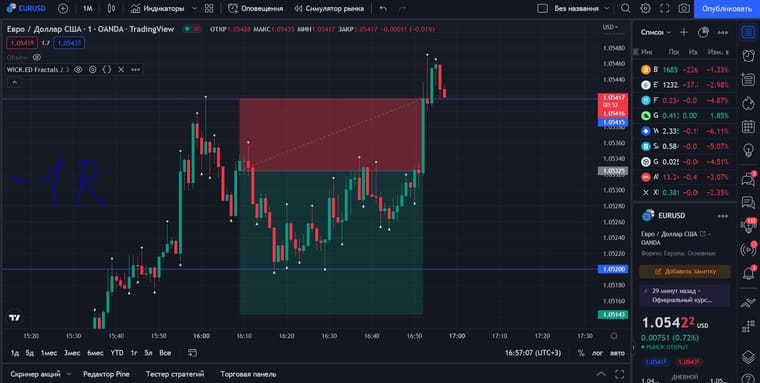Toggle volume indicator visibility eye
Viewport: 760px width, 383px height.
(37, 57)
